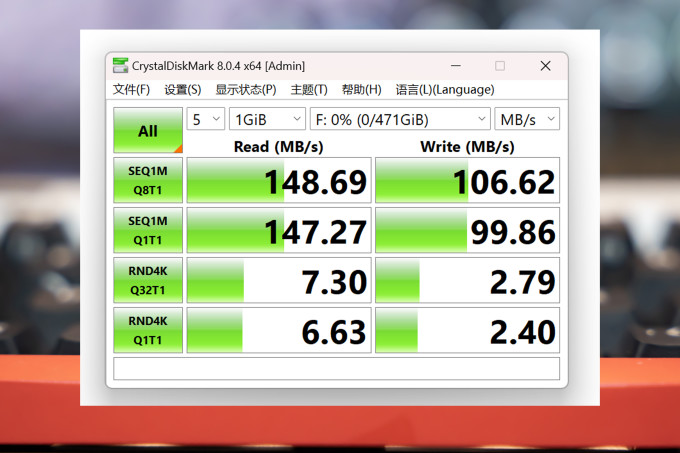Click the 2.79 random write result

pos(468,280)
